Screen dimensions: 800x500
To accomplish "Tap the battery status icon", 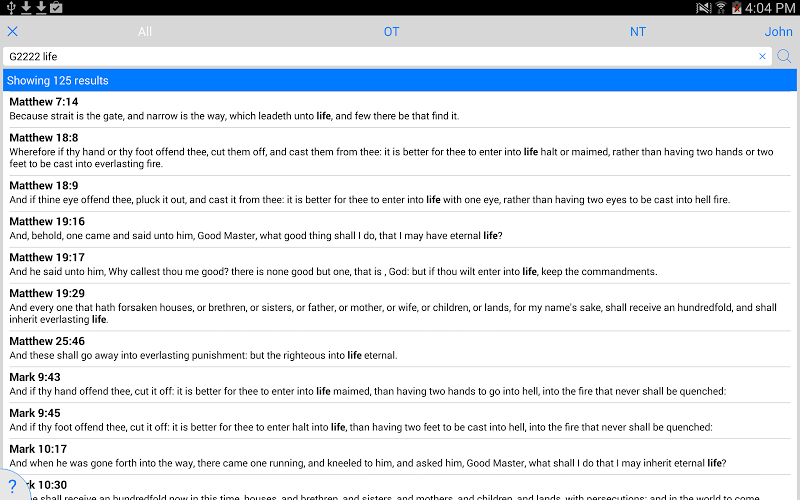I will point(736,8).
